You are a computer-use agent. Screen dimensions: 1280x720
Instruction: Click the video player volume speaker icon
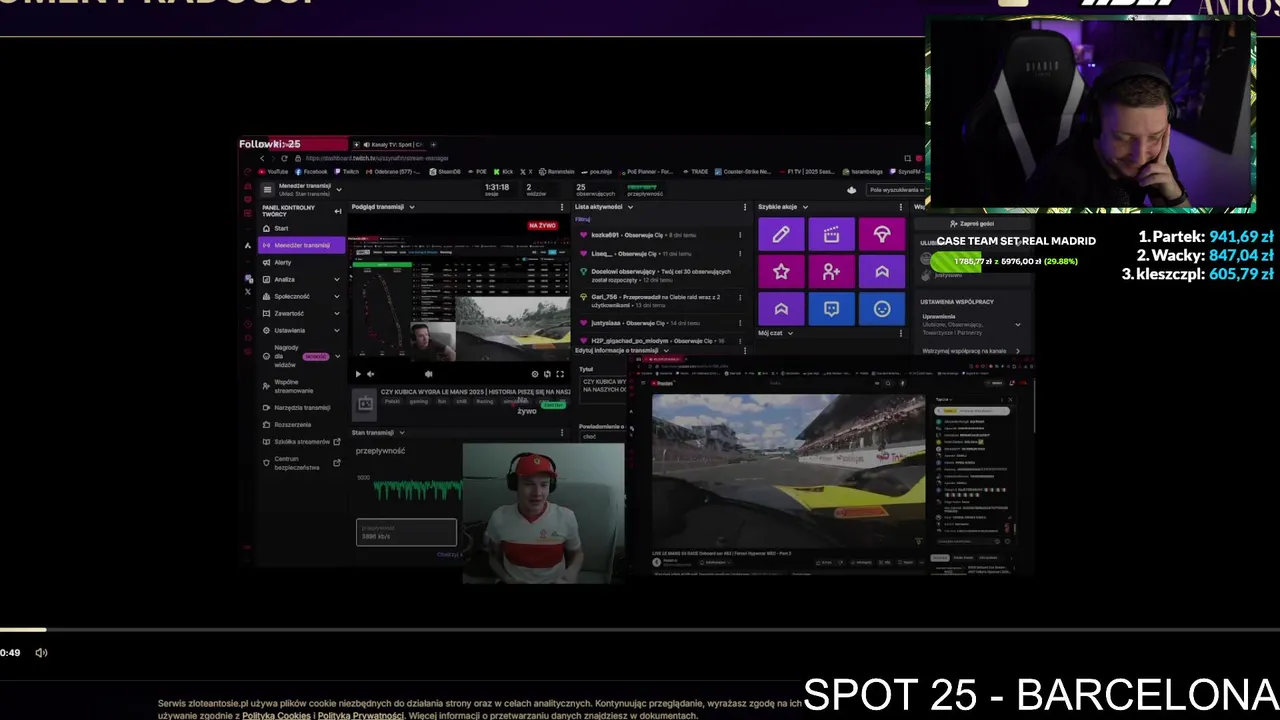pos(41,653)
